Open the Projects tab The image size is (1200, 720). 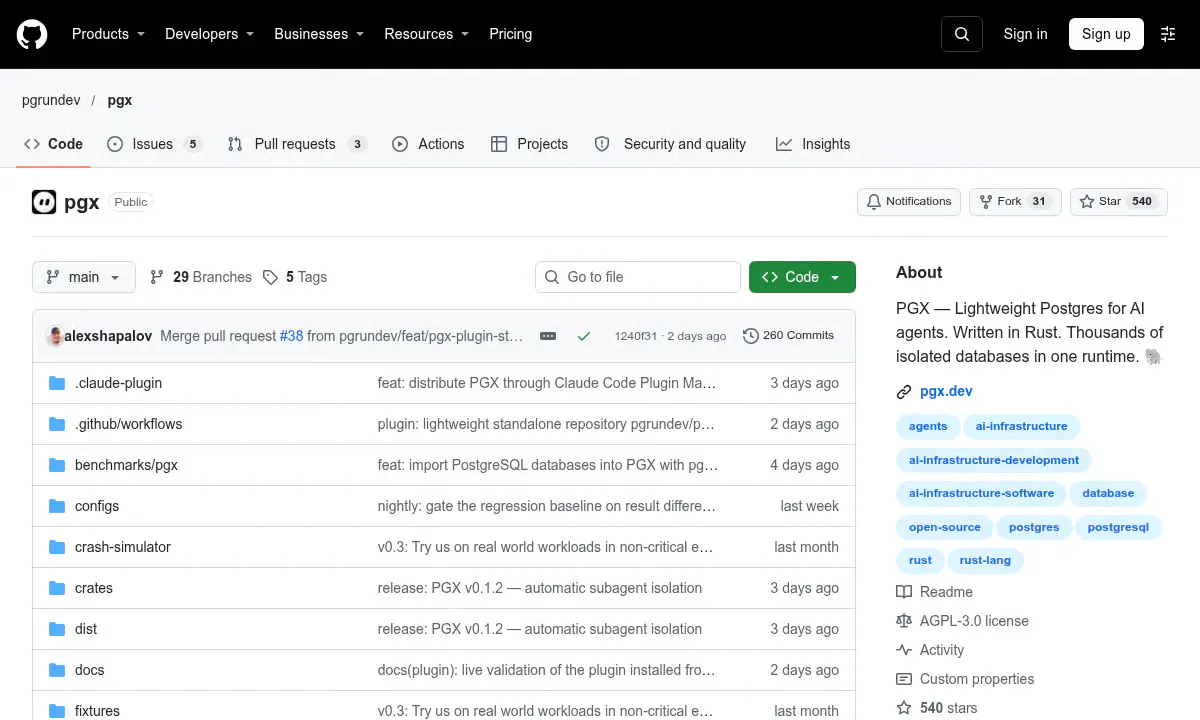tap(530, 144)
